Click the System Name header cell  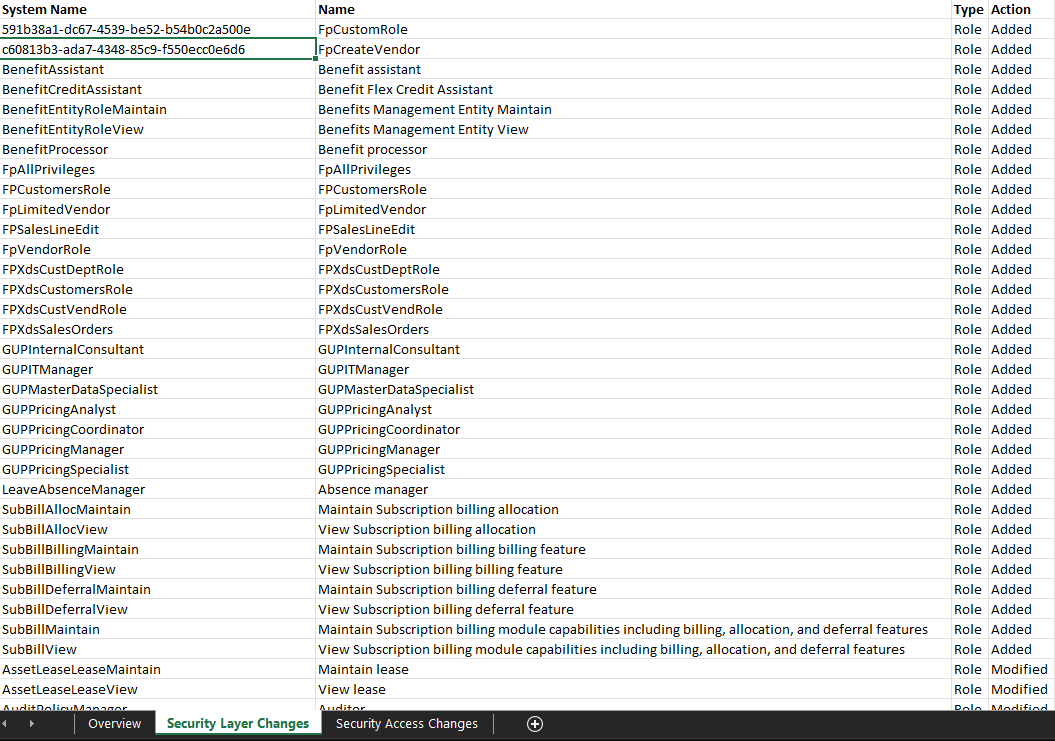point(157,9)
